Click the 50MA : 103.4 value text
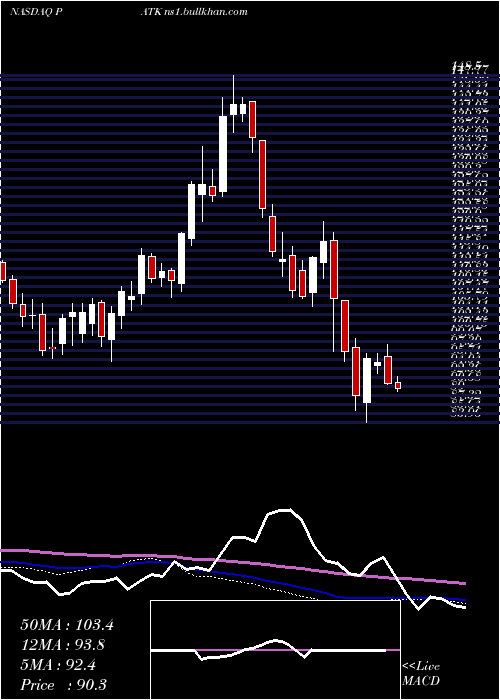Screen dimensions: 500x700 pyautogui.click(x=67, y=625)
